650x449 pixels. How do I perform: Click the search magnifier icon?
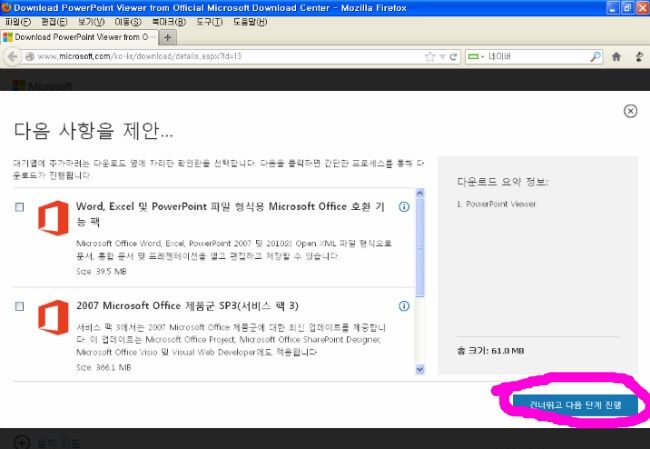[595, 56]
